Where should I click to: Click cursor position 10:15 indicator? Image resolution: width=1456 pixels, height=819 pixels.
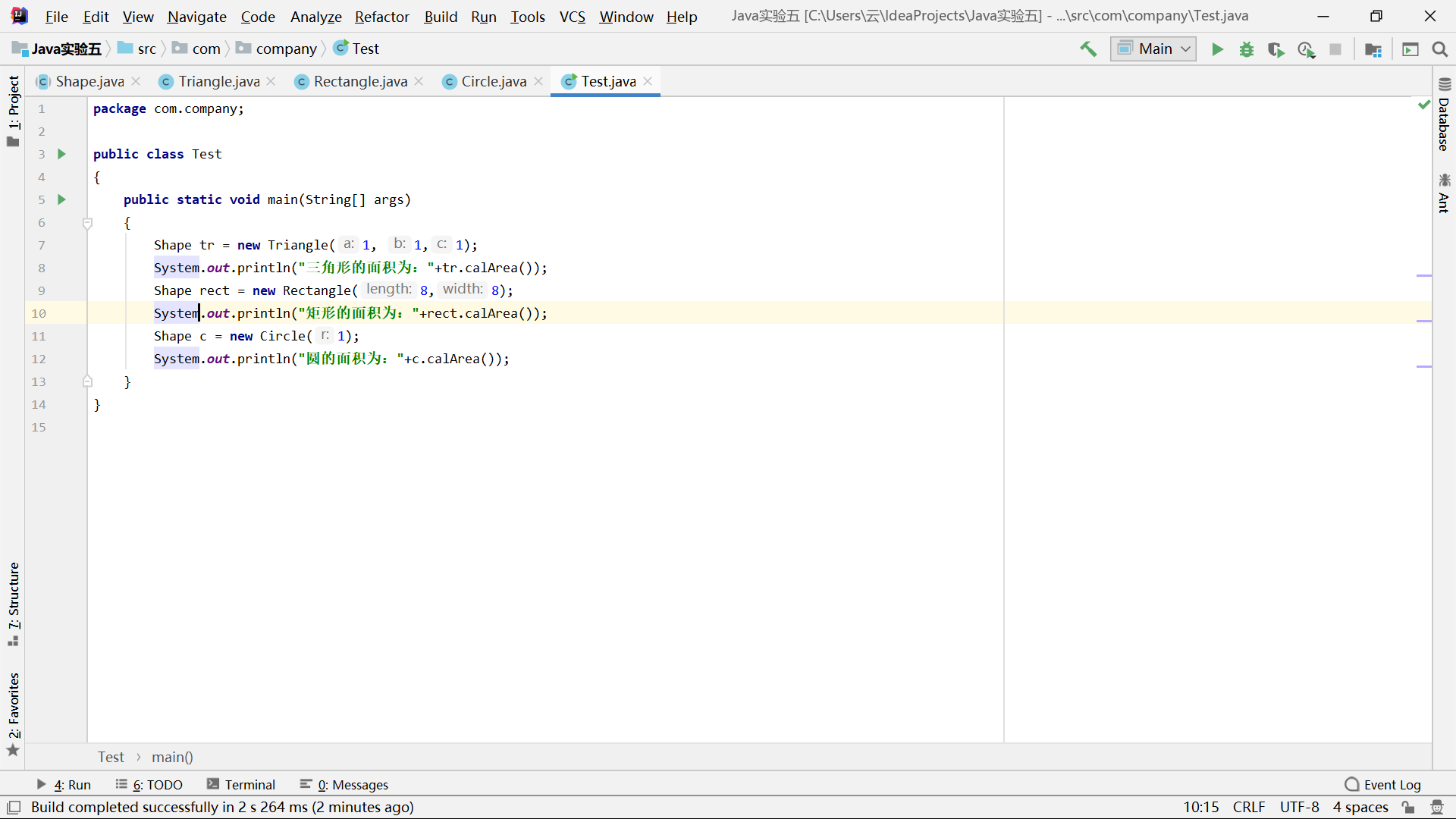click(1201, 808)
